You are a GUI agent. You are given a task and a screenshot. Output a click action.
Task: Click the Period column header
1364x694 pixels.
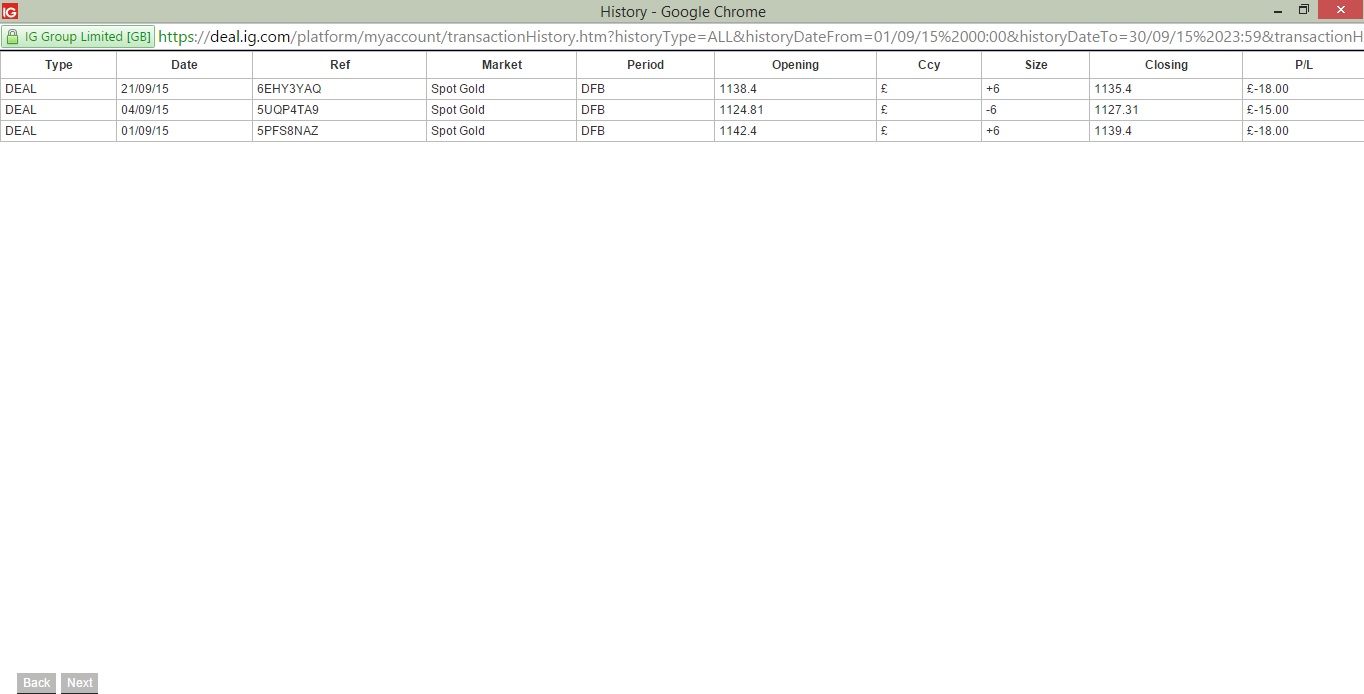click(646, 65)
